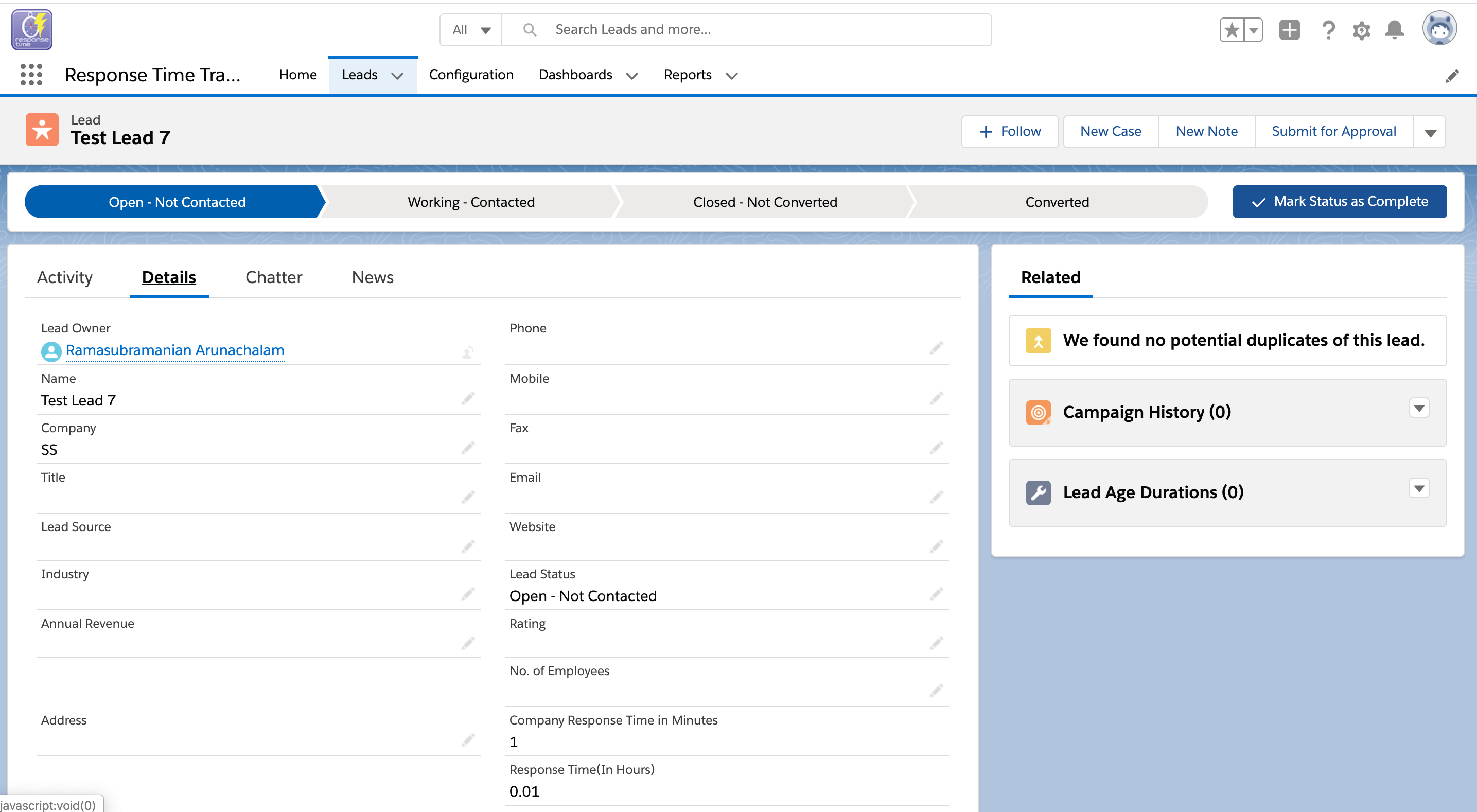Expand the Dashboards nav menu chevron
This screenshot has height=812, width=1477.
click(x=632, y=76)
